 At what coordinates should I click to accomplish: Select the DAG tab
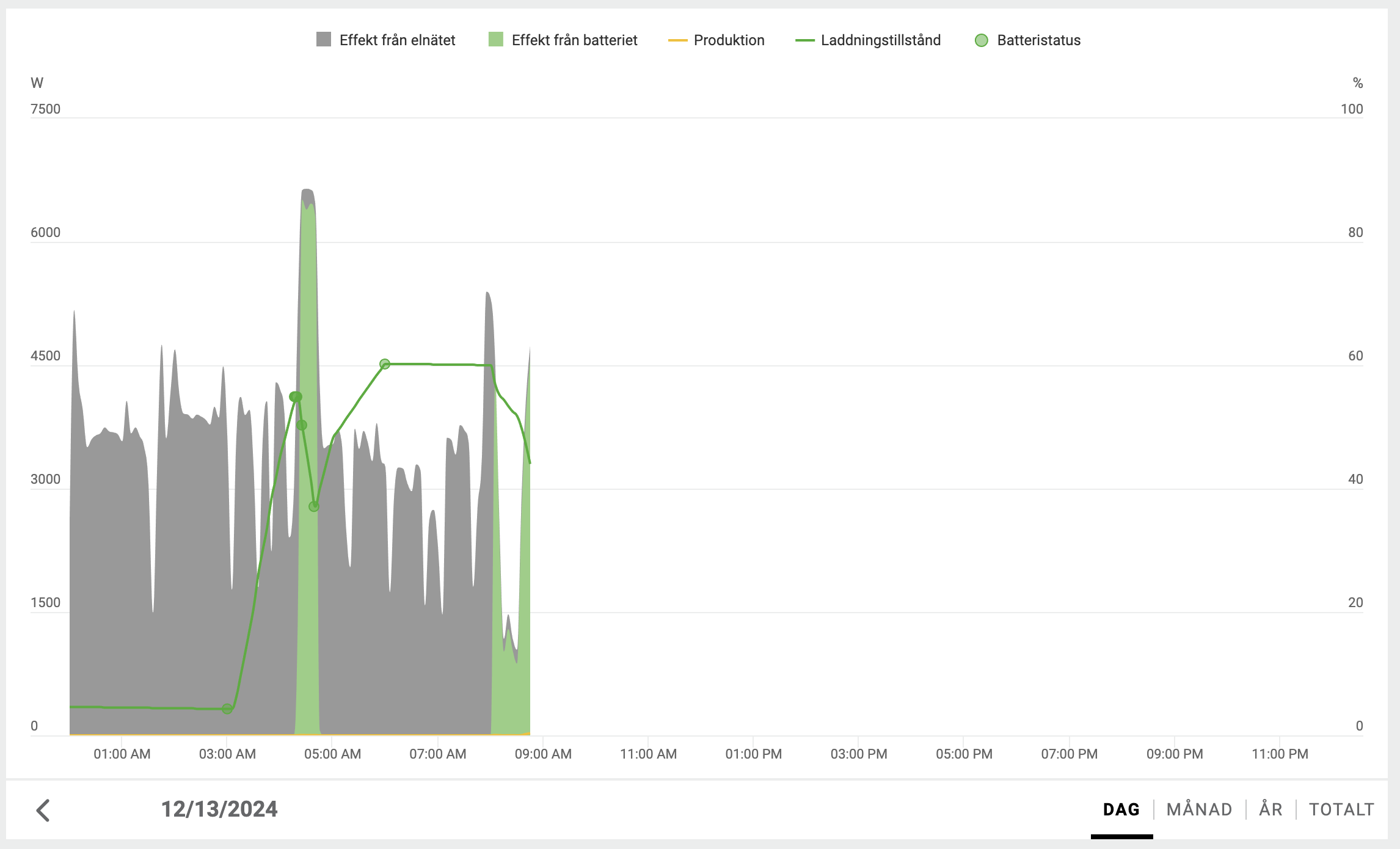pyautogui.click(x=1121, y=809)
